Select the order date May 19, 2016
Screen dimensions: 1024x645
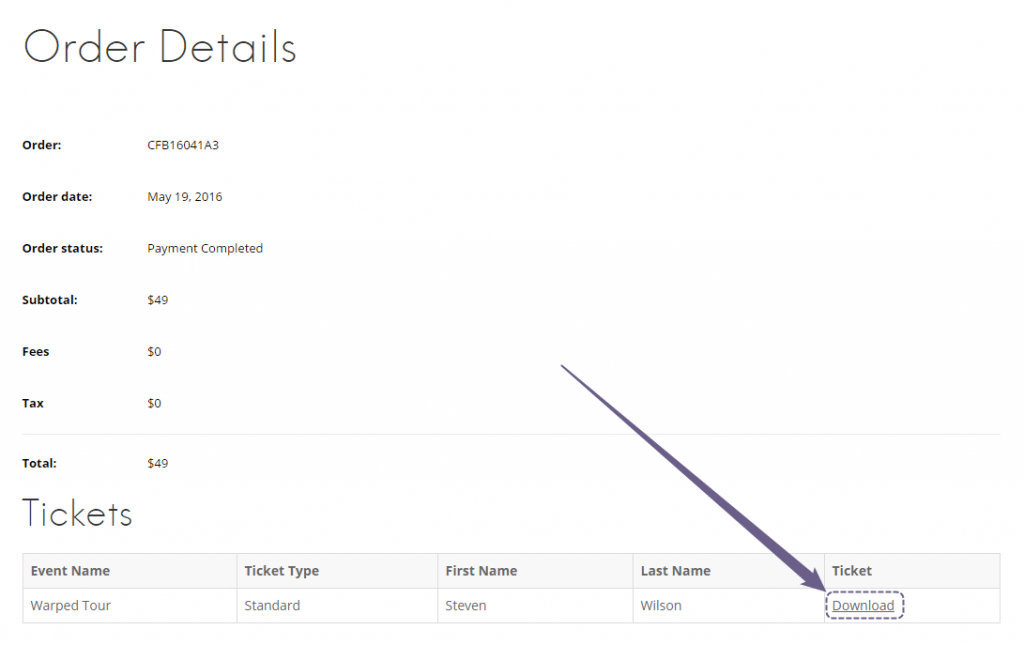185,197
